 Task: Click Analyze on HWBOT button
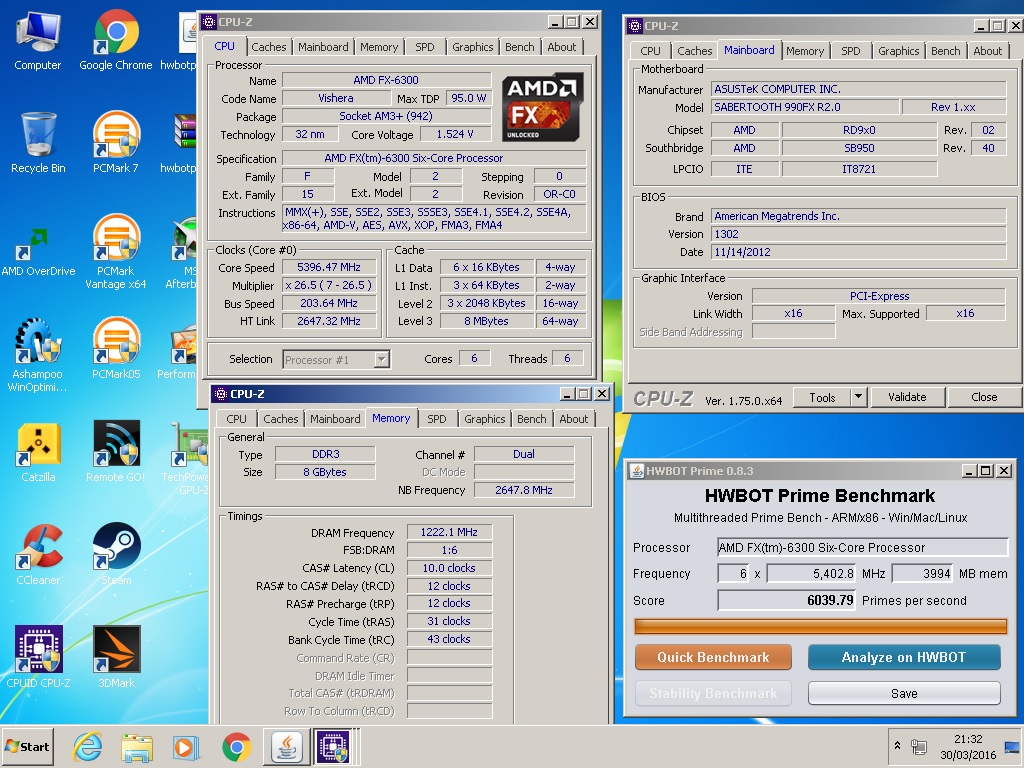tap(904, 657)
